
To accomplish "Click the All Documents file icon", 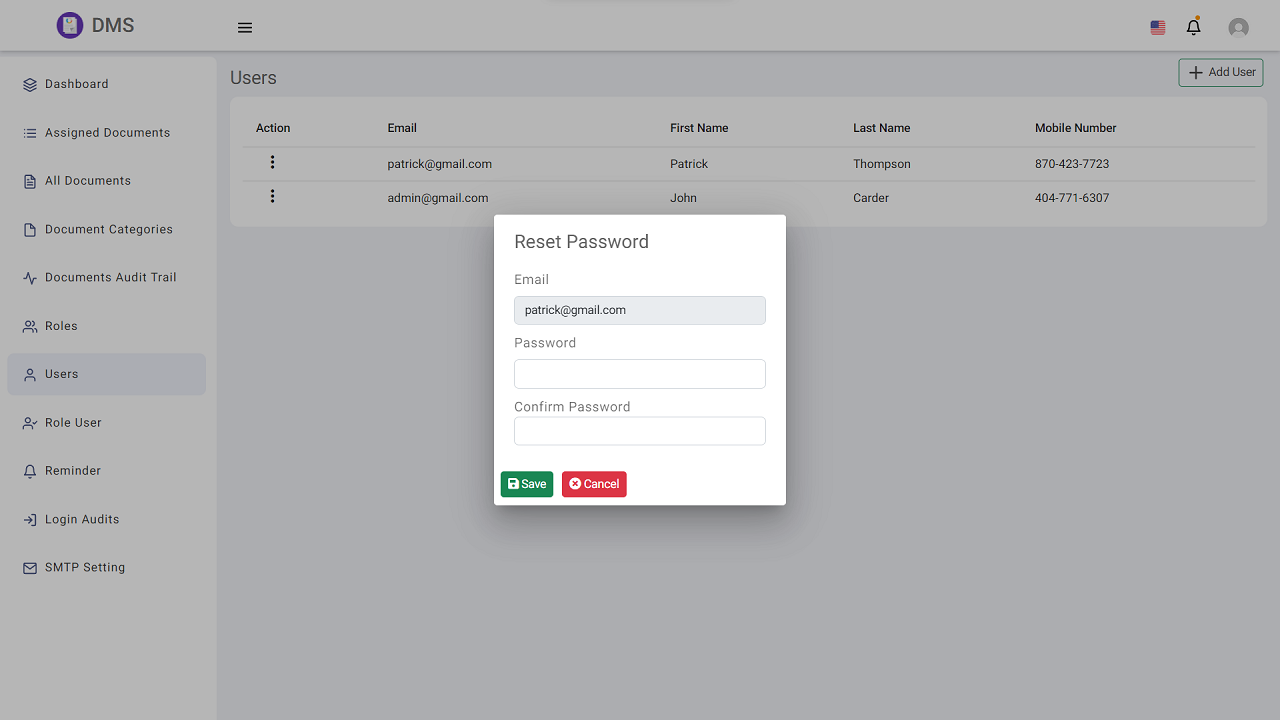I will pyautogui.click(x=30, y=182).
